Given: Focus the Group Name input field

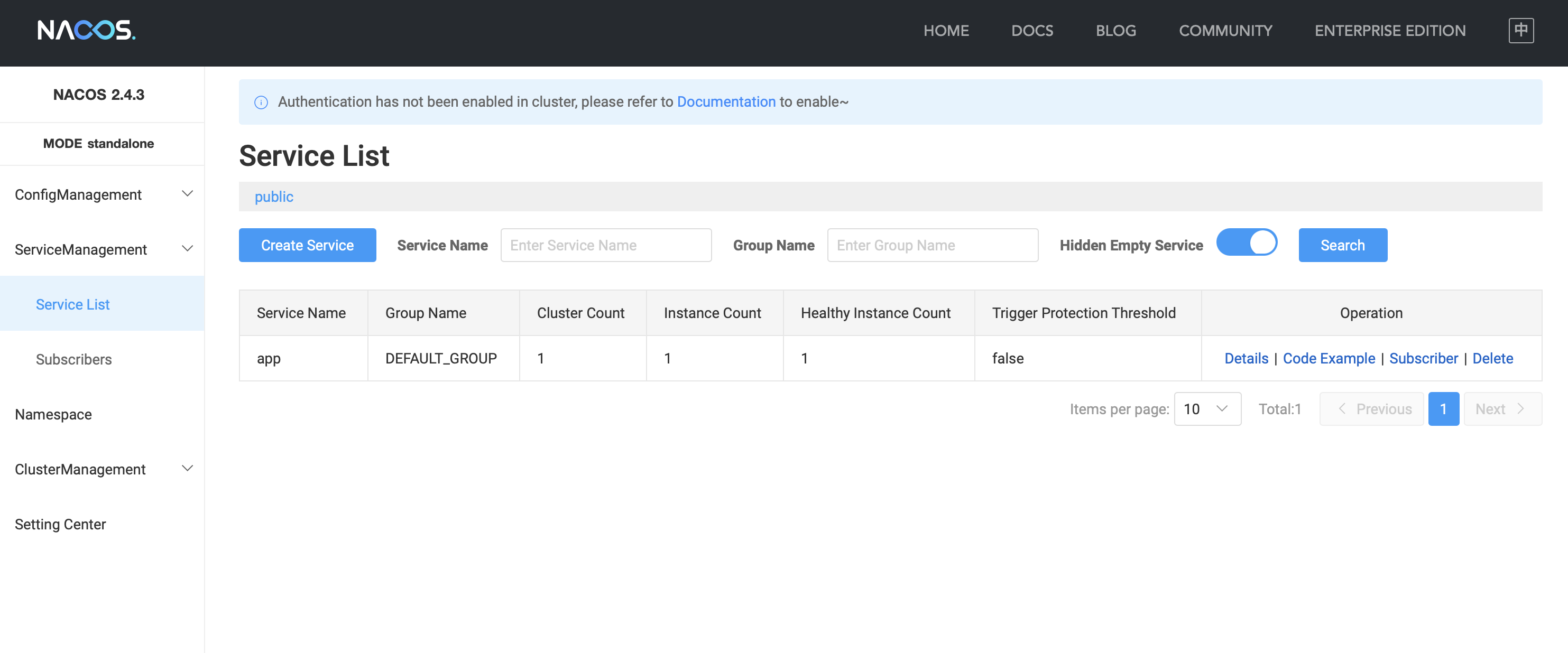Looking at the screenshot, I should point(933,245).
